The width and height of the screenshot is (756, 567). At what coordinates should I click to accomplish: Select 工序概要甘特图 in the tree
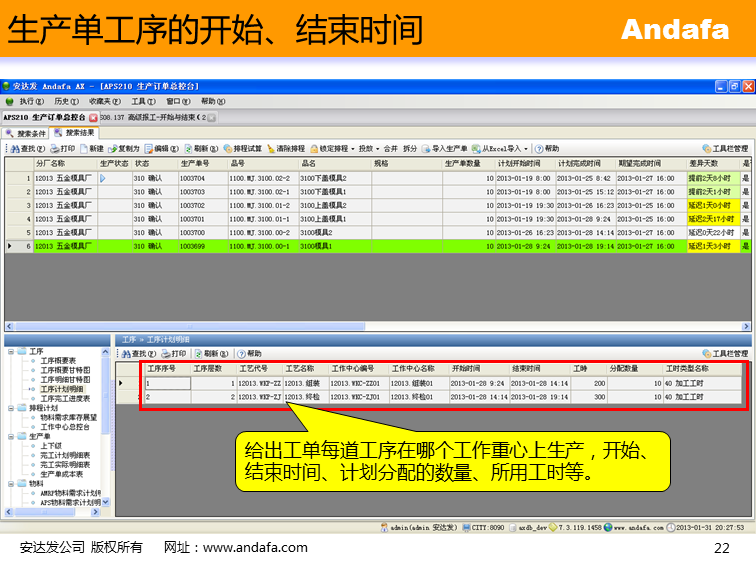pos(65,370)
